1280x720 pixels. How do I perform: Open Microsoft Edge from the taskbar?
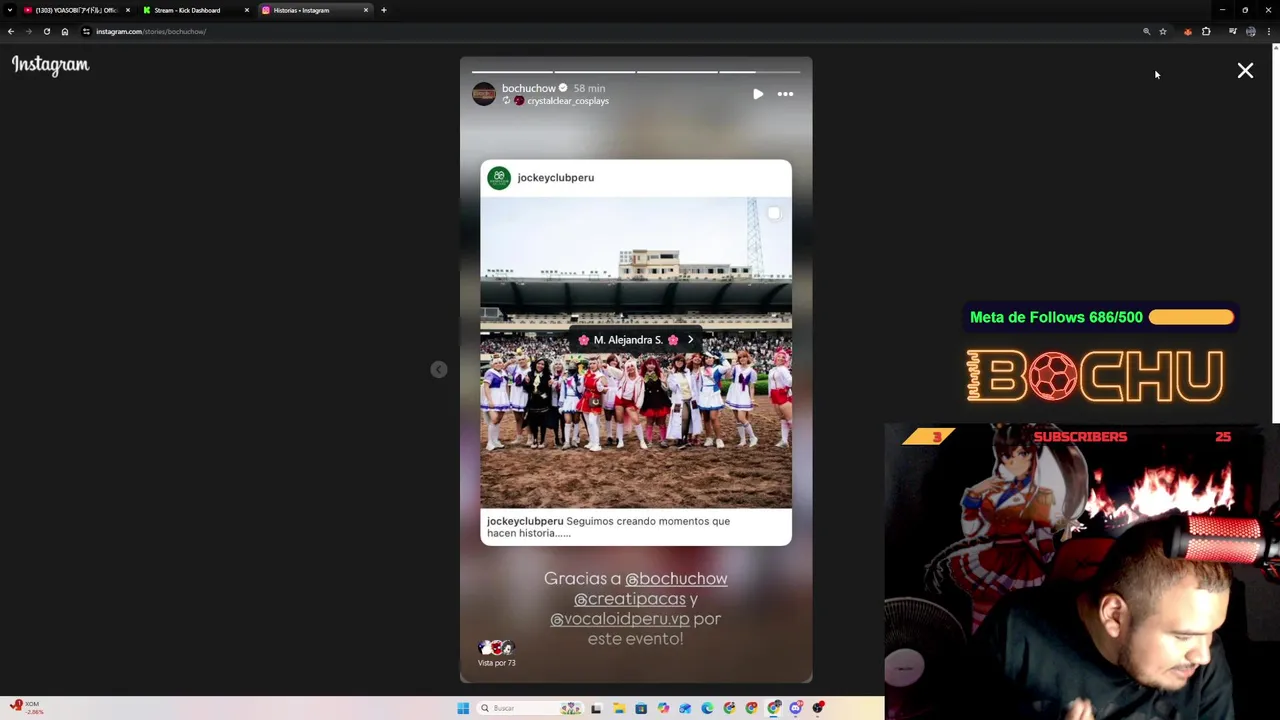[707, 708]
